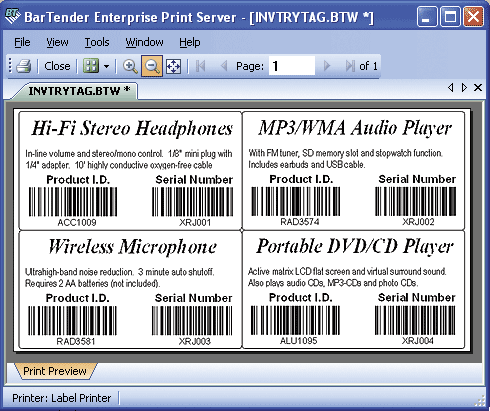Go to next page arrow
Image resolution: width=490 pixels, height=411 pixels.
click(327, 66)
